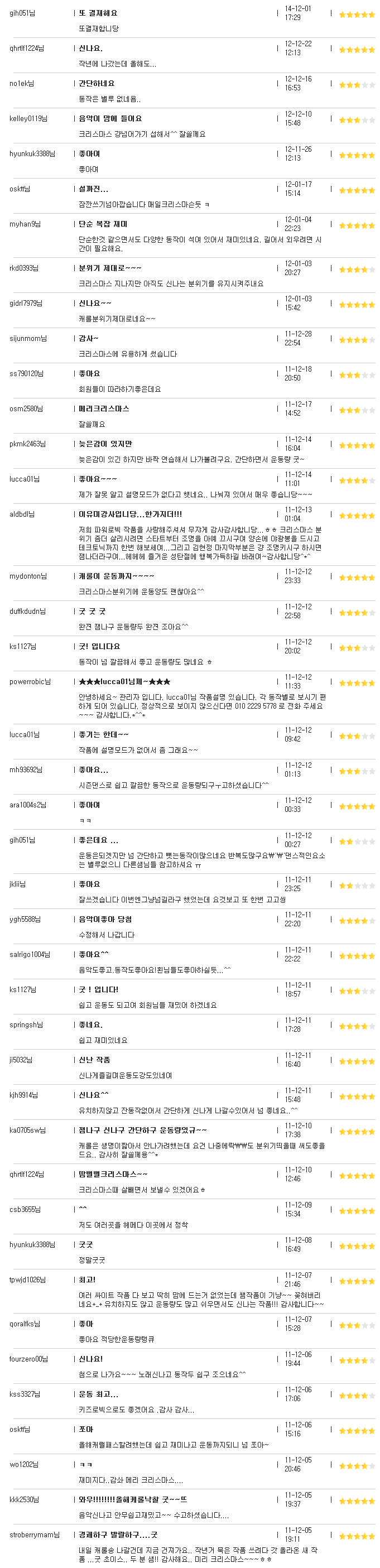This screenshot has height=1568, width=380.
Task: Click the star rating on no1ek's review
Action: [356, 85]
